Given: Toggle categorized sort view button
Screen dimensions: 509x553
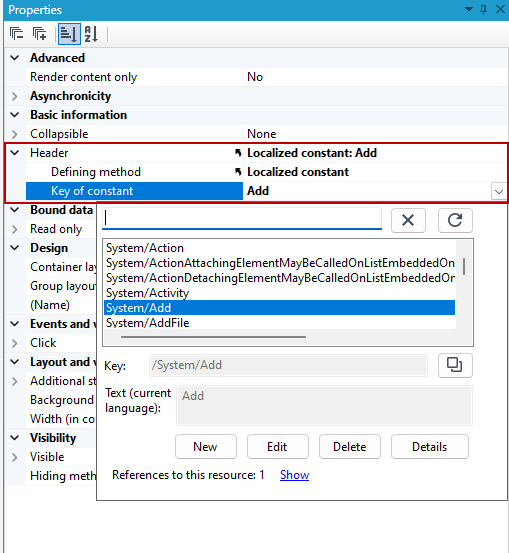Looking at the screenshot, I should [69, 34].
